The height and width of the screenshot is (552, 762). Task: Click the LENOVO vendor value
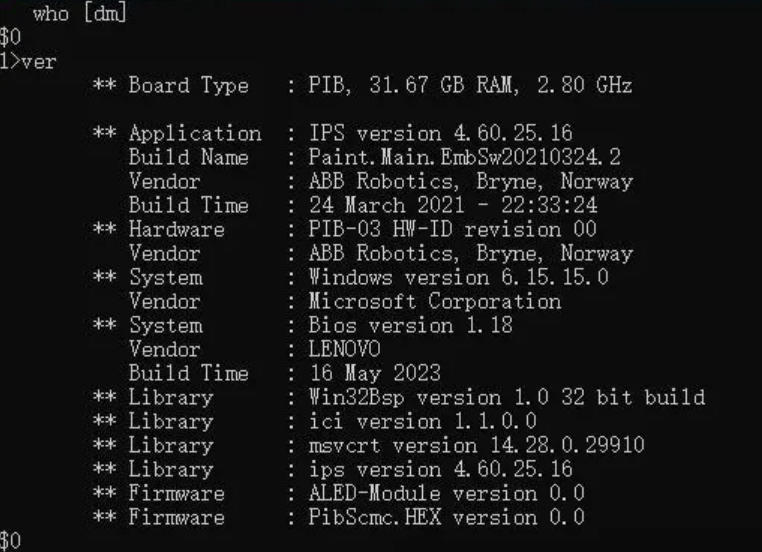pyautogui.click(x=345, y=350)
